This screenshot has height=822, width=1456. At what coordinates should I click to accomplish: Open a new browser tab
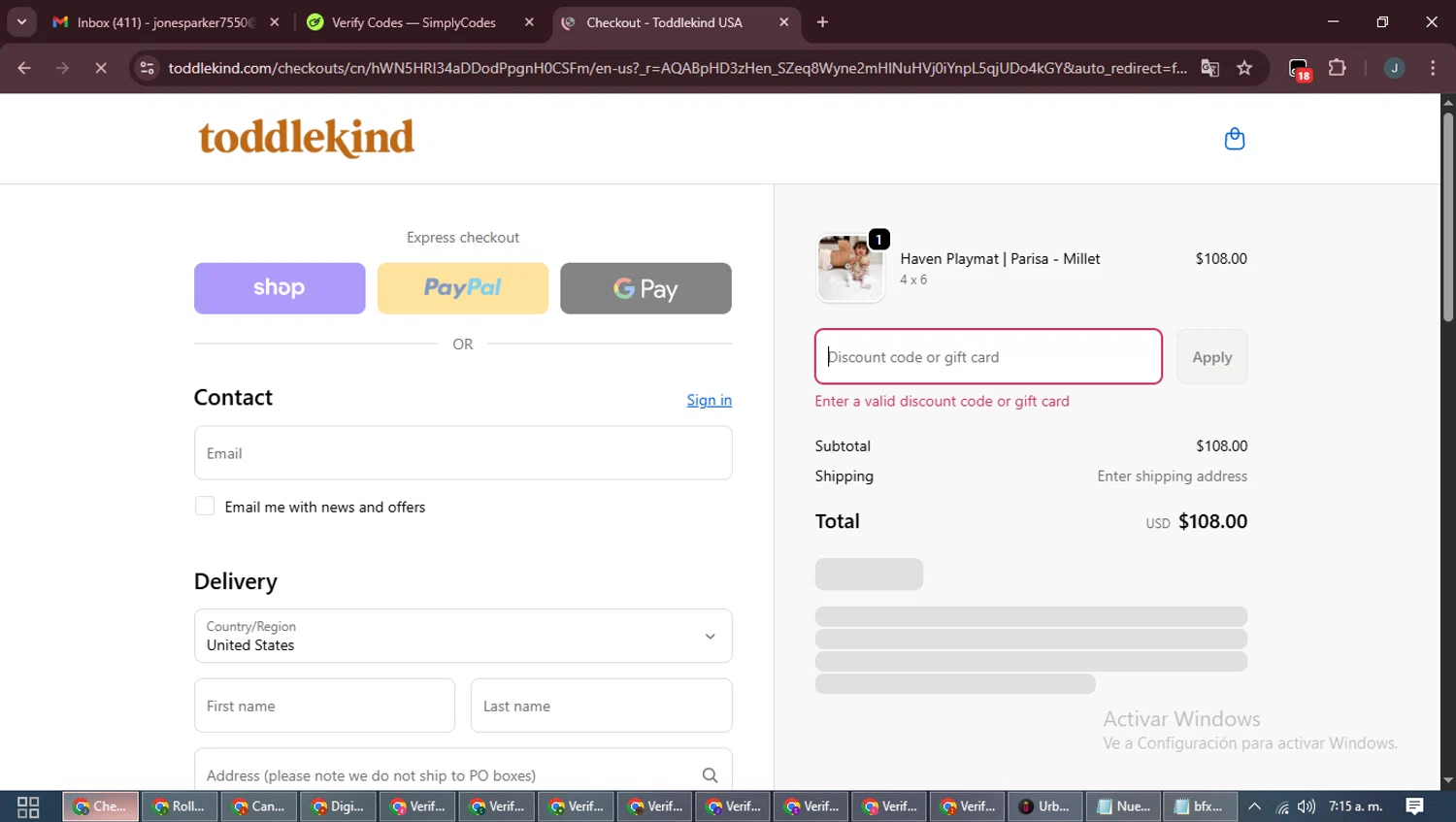[822, 22]
